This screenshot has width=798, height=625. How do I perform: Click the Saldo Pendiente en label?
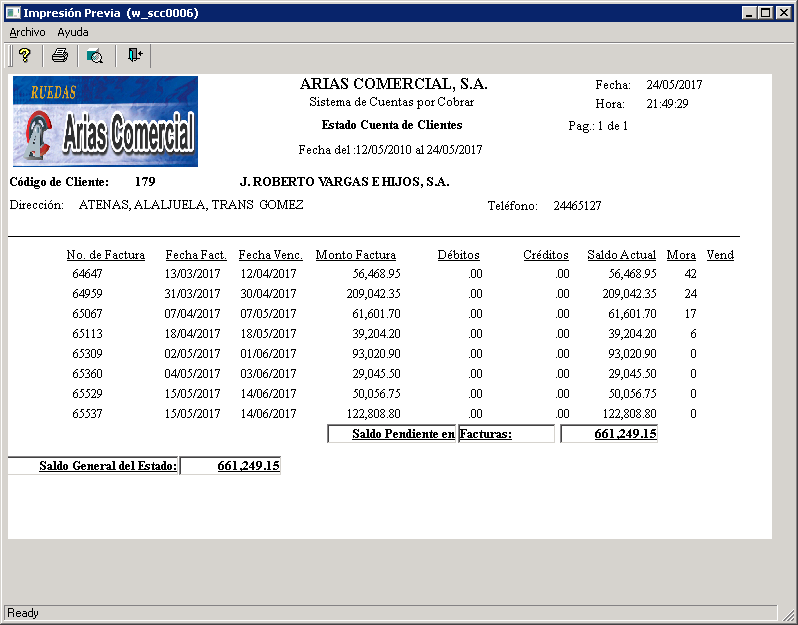403,434
